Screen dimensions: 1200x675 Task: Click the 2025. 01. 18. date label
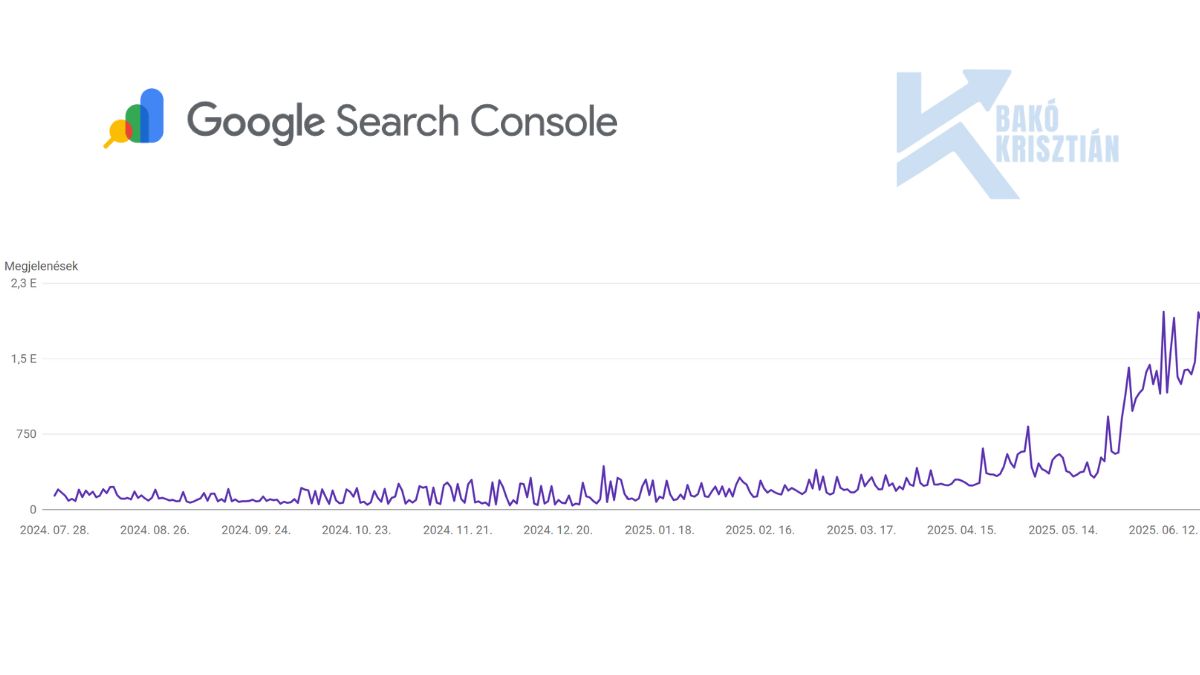click(659, 530)
